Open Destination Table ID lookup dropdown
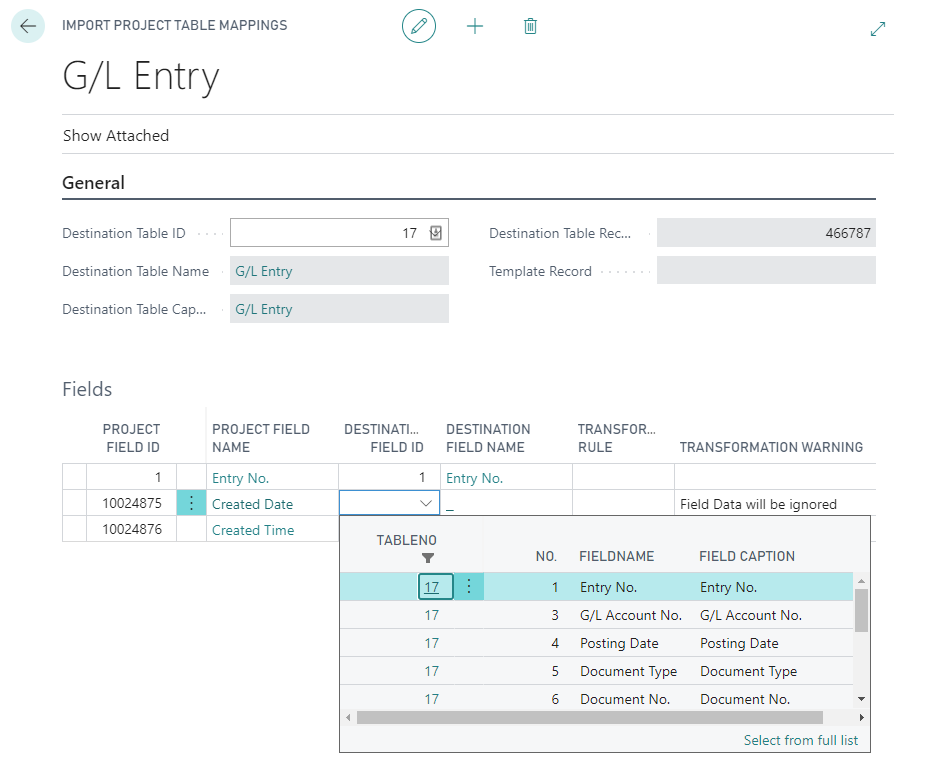This screenshot has width=925, height=760. (x=436, y=233)
